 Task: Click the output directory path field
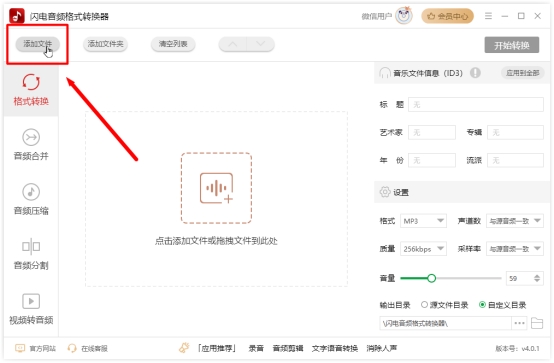(x=445, y=323)
